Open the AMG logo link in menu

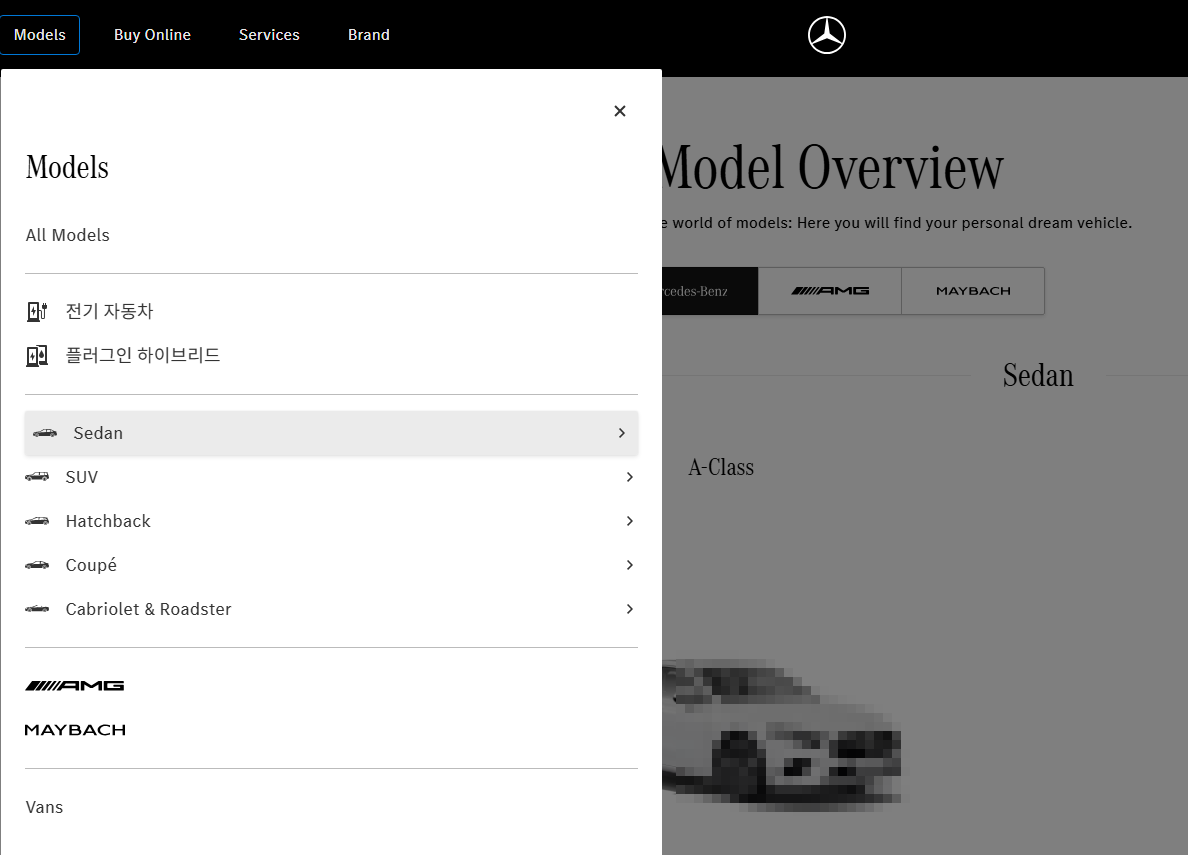click(x=74, y=685)
